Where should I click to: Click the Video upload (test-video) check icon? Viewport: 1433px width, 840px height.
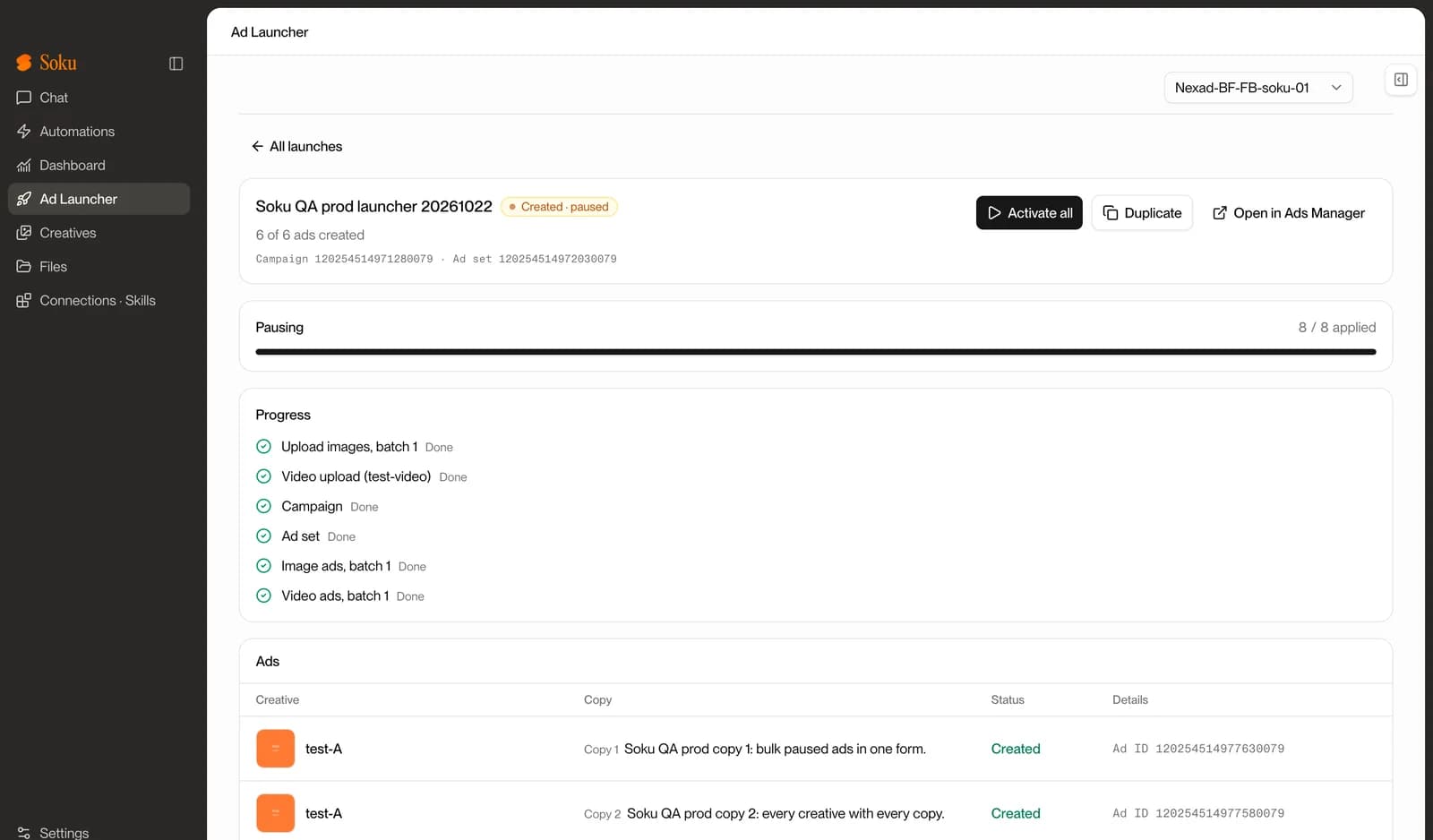click(263, 476)
